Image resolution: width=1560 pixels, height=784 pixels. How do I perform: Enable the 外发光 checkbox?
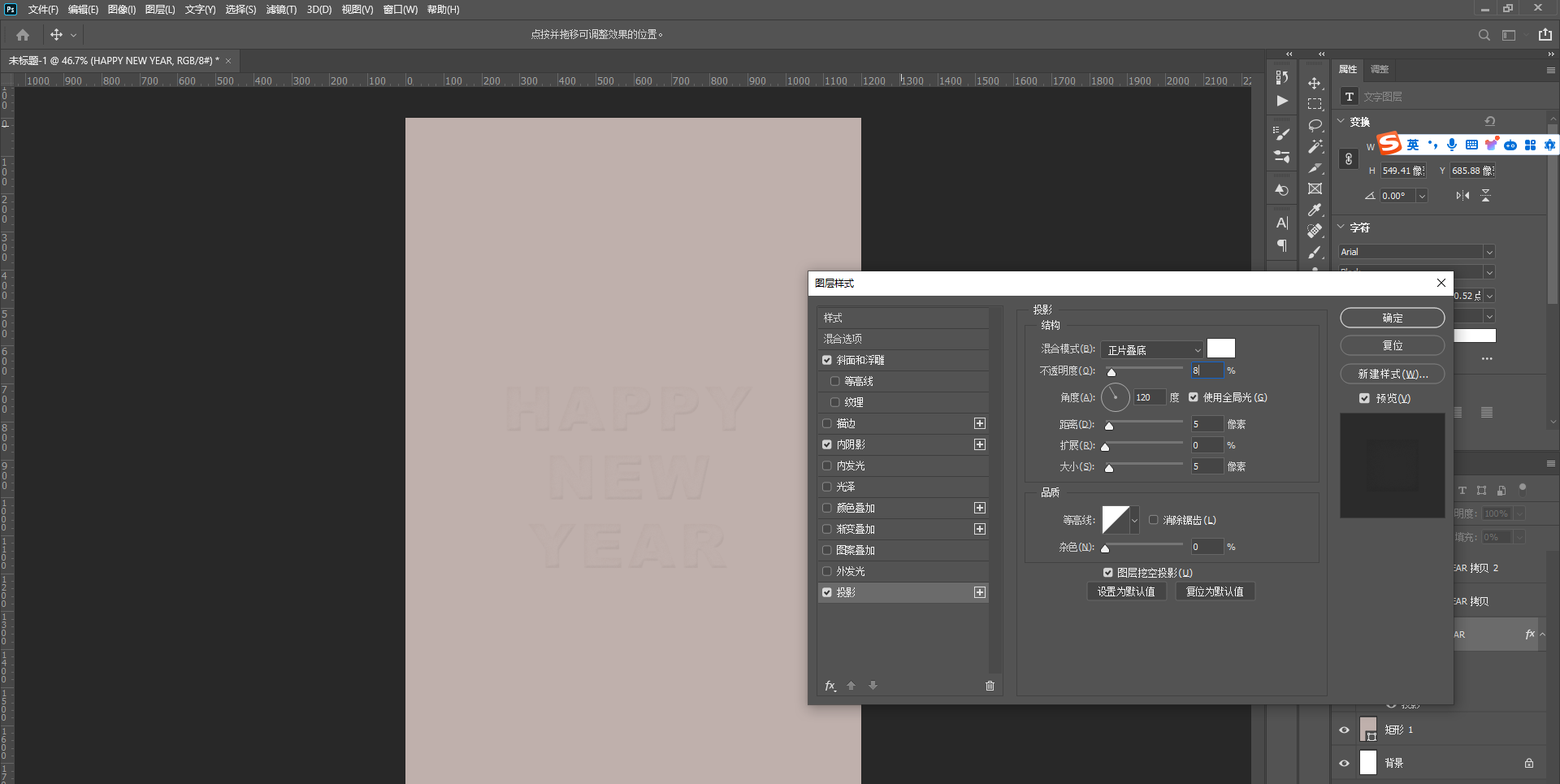click(x=827, y=571)
